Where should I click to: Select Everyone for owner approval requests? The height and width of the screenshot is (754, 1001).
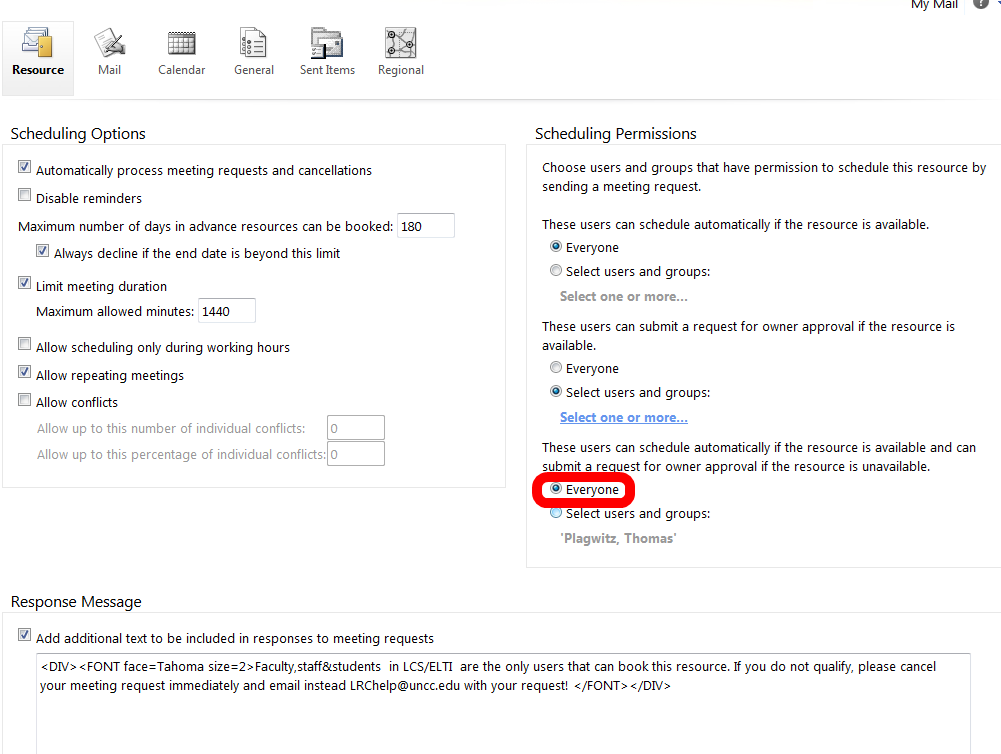(556, 368)
